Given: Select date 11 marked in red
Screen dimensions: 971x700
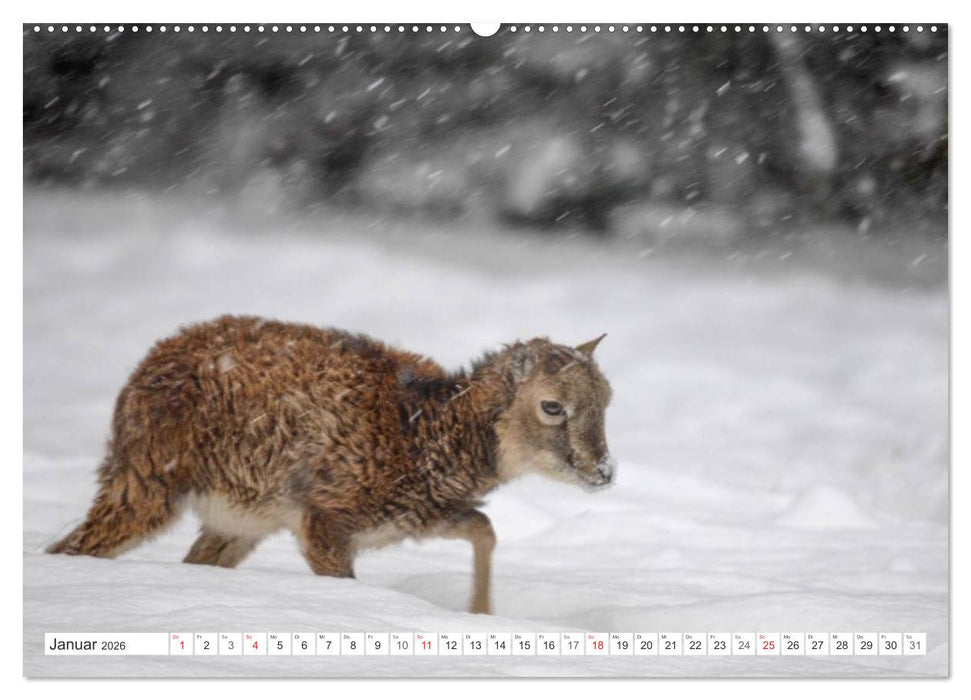Looking at the screenshot, I should point(428,645).
